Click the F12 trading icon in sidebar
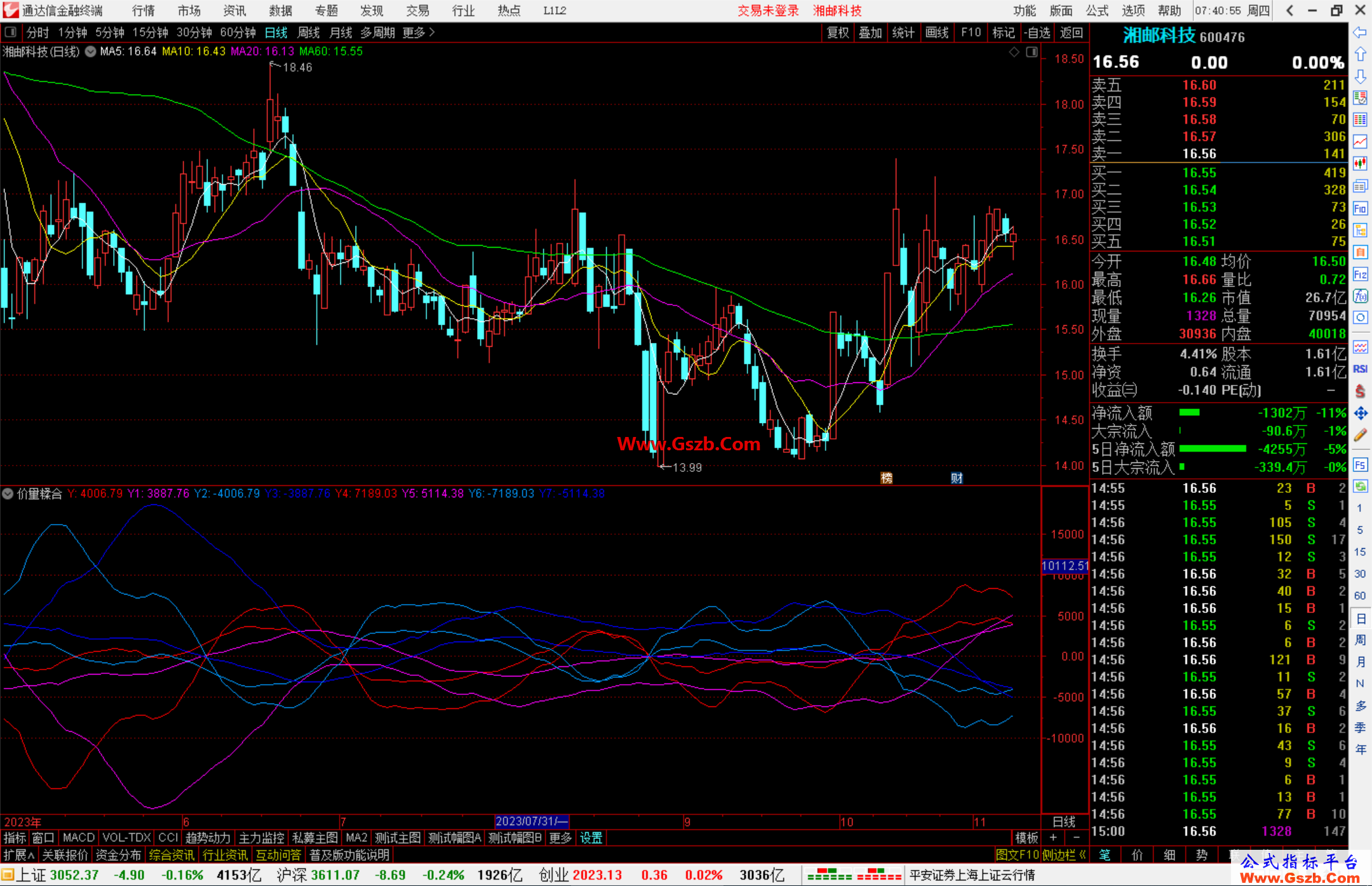The height and width of the screenshot is (886, 1372). (x=1360, y=274)
